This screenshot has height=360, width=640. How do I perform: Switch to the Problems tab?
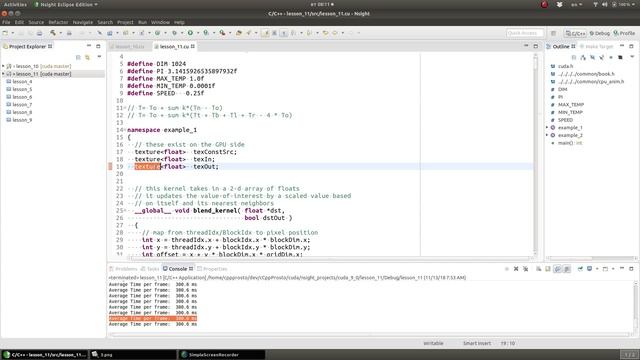point(123,269)
